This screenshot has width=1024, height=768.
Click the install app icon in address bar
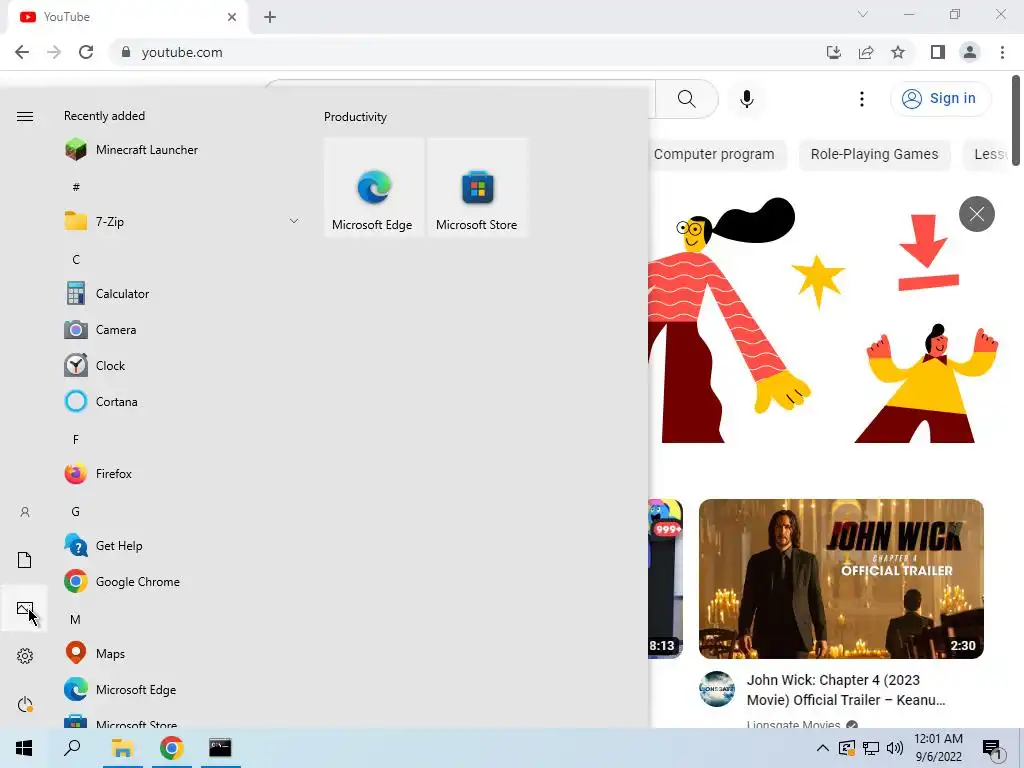click(x=834, y=52)
